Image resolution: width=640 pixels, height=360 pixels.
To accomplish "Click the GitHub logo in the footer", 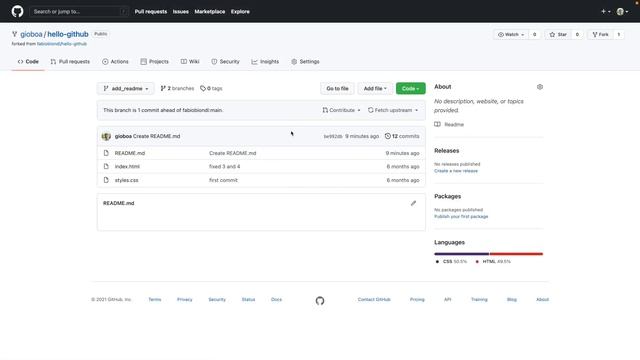I will 320,301.
